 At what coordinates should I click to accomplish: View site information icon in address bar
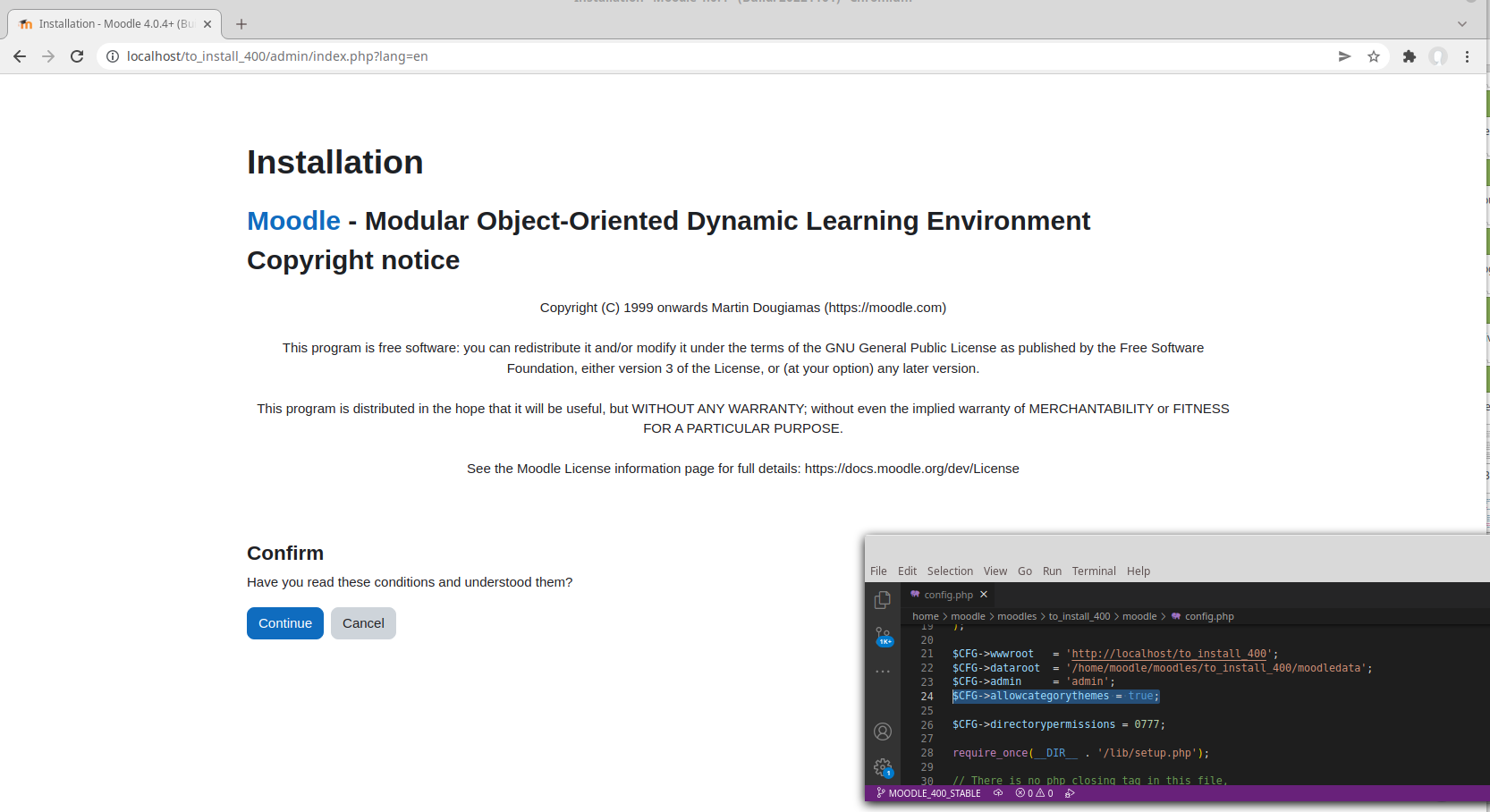click(113, 56)
